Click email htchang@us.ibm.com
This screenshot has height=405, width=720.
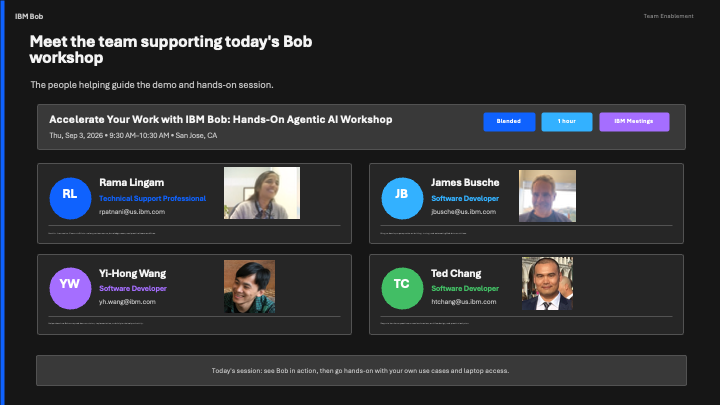(x=463, y=302)
